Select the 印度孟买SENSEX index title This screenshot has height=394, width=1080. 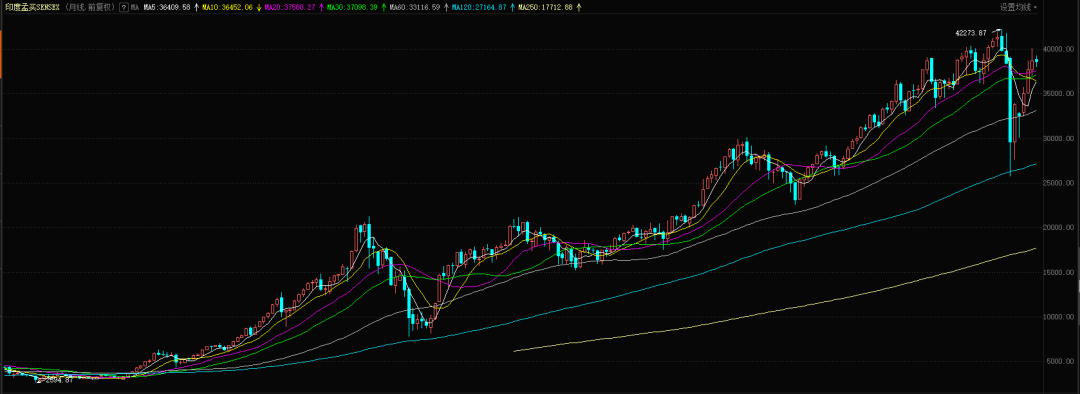tap(32, 7)
